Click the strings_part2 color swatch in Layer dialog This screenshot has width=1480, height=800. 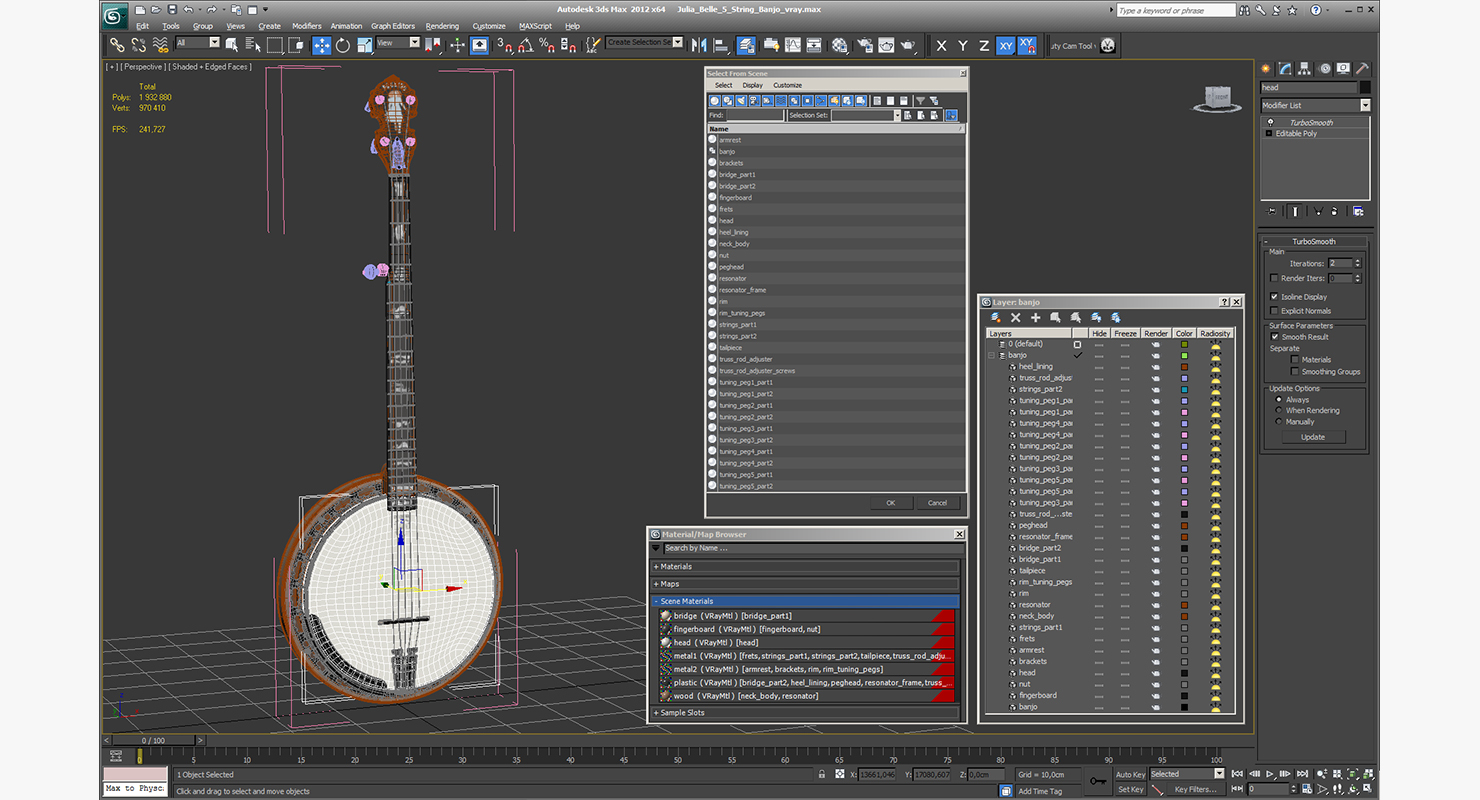click(1184, 390)
